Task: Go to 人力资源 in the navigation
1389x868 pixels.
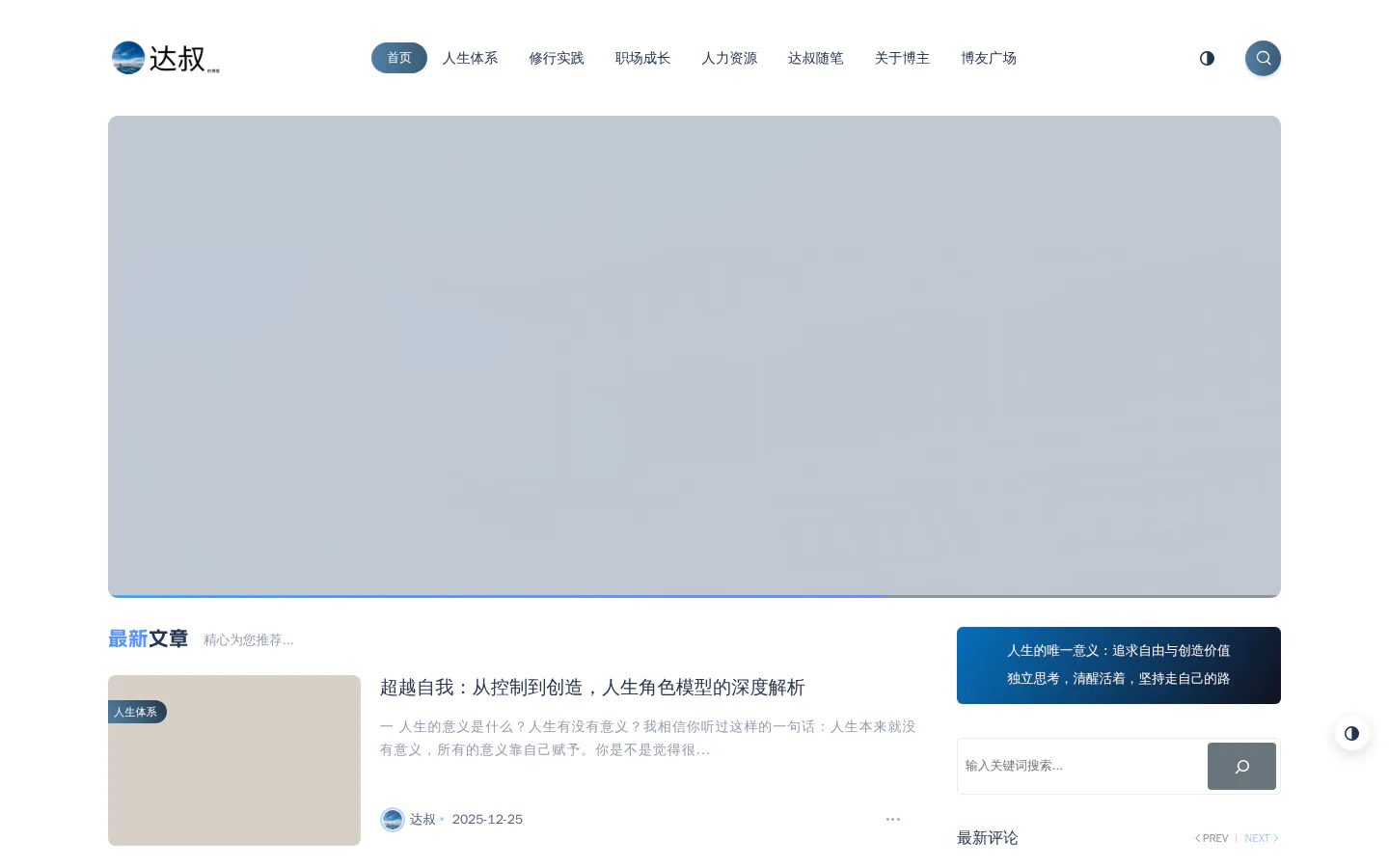Action: point(729,58)
